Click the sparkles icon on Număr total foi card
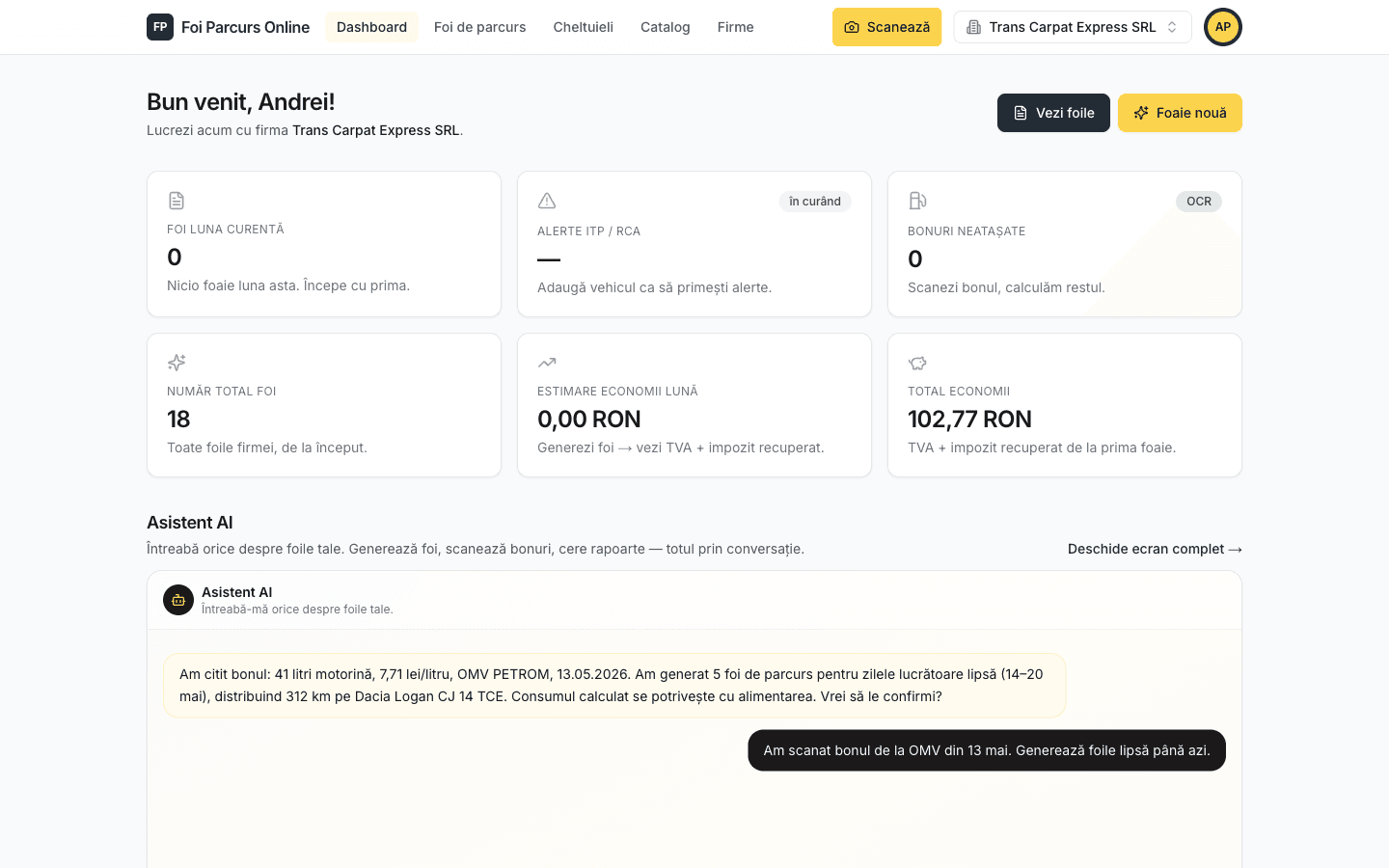 177,363
